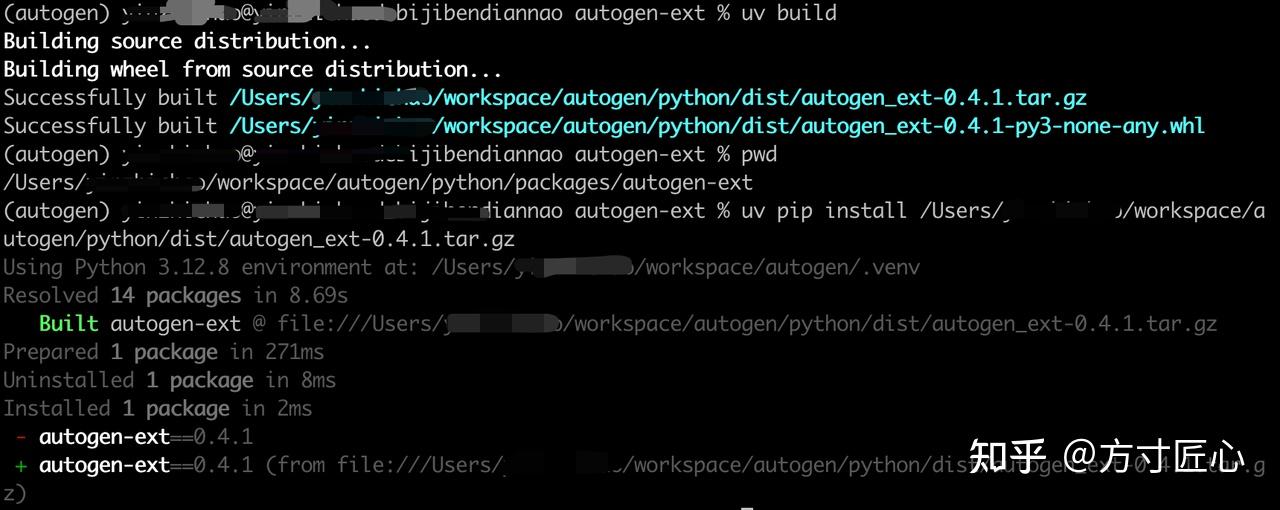This screenshot has height=510, width=1280.
Task: Click the @方寸匠心 author watermark
Action: [1154, 457]
